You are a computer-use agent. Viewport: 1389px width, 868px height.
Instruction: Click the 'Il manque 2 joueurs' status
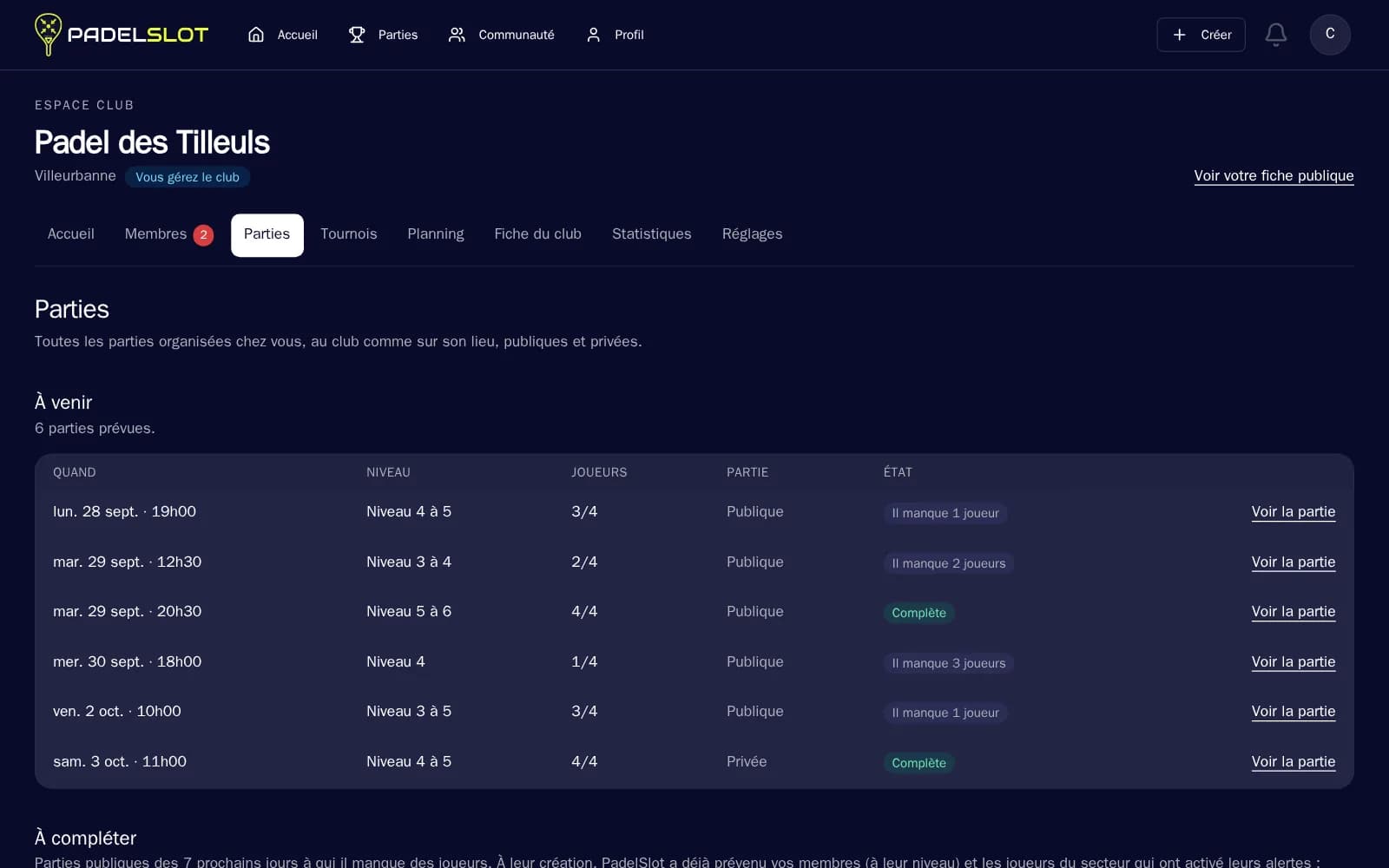coord(949,563)
